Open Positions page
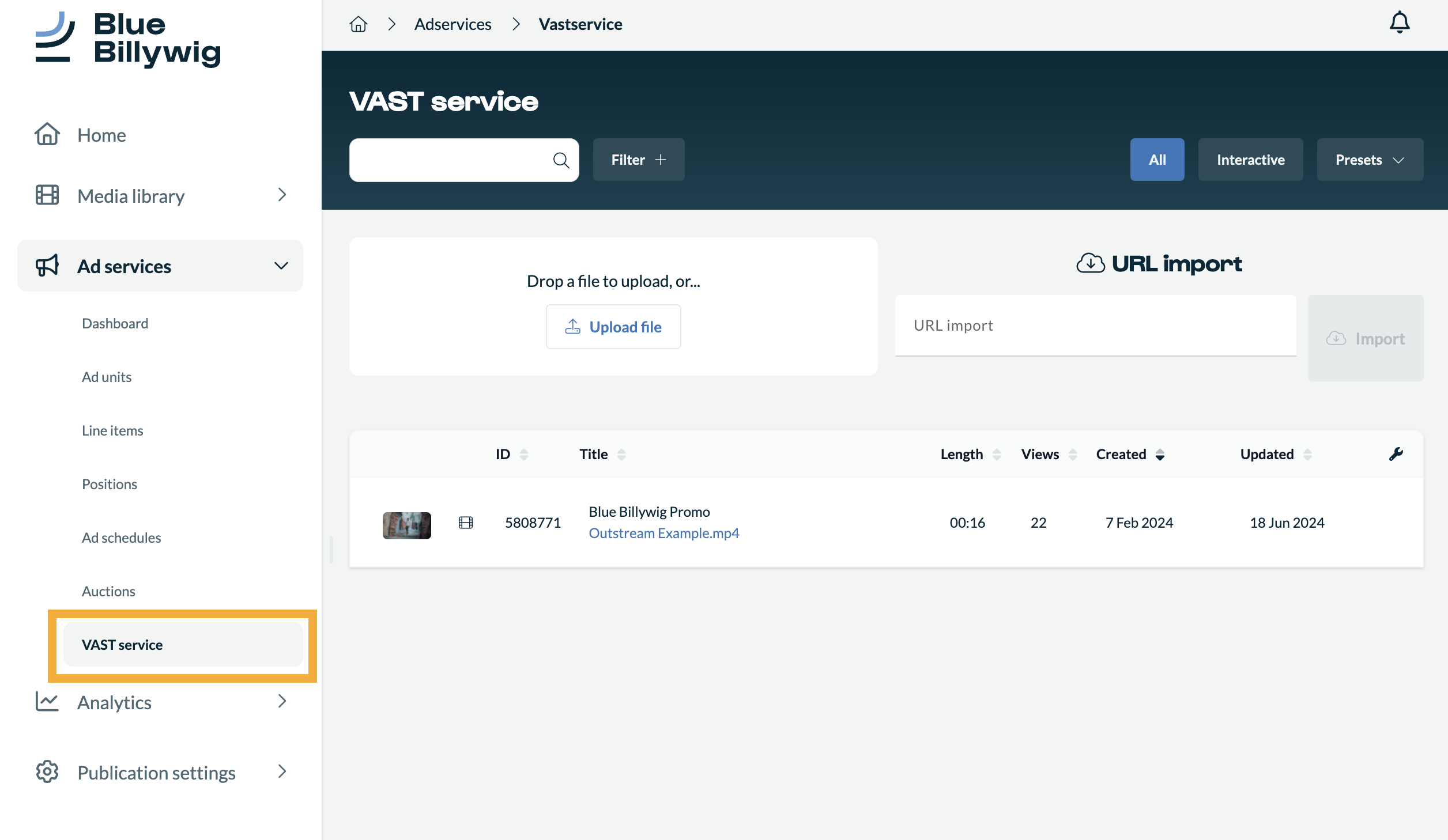This screenshot has height=840, width=1448. point(109,484)
